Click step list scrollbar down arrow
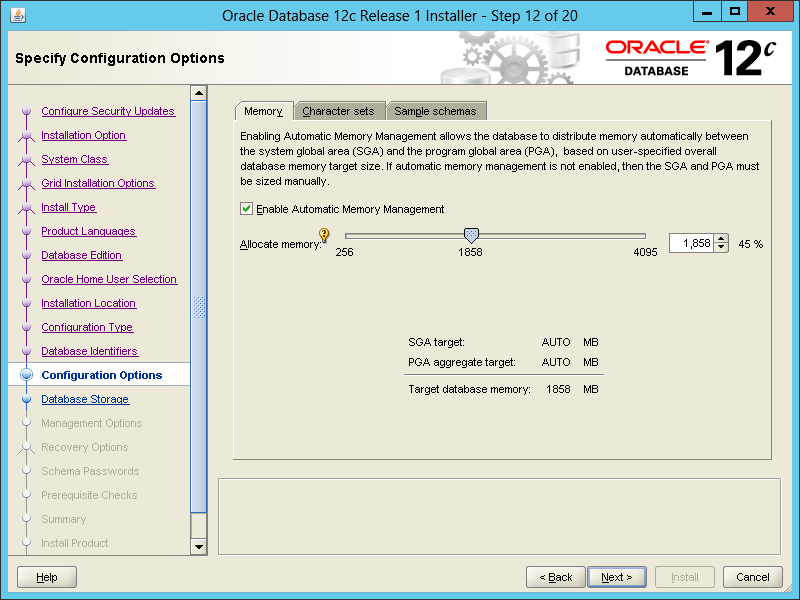This screenshot has height=600, width=800. click(198, 546)
